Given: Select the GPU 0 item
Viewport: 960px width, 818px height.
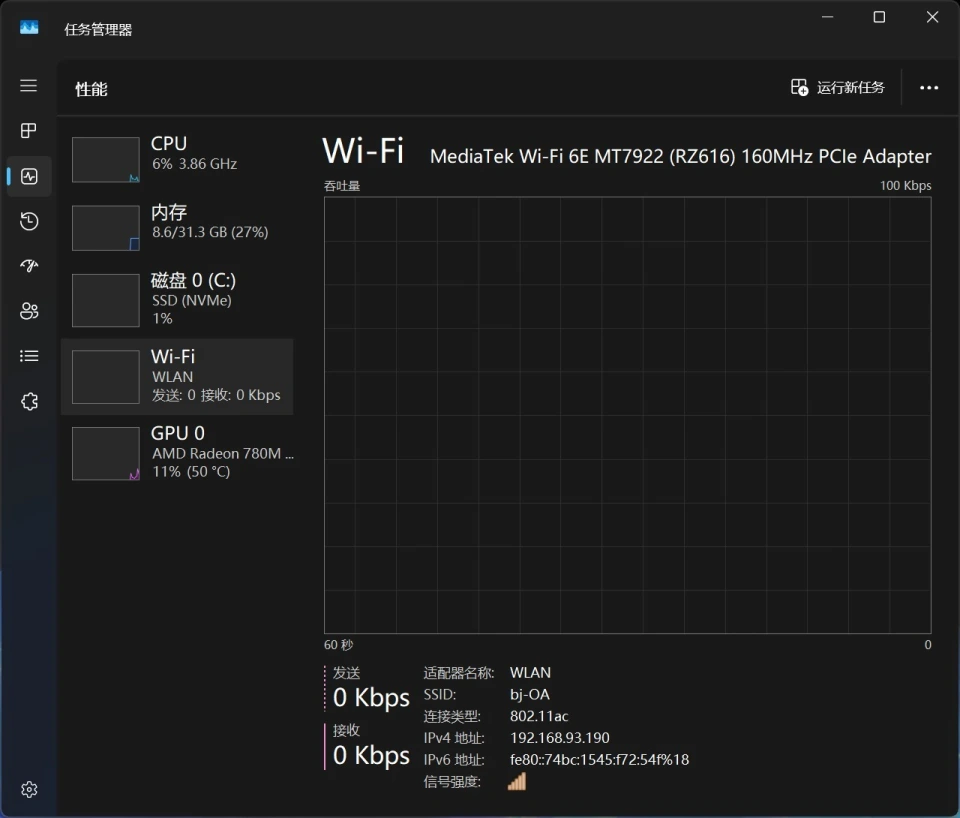Looking at the screenshot, I should 177,453.
